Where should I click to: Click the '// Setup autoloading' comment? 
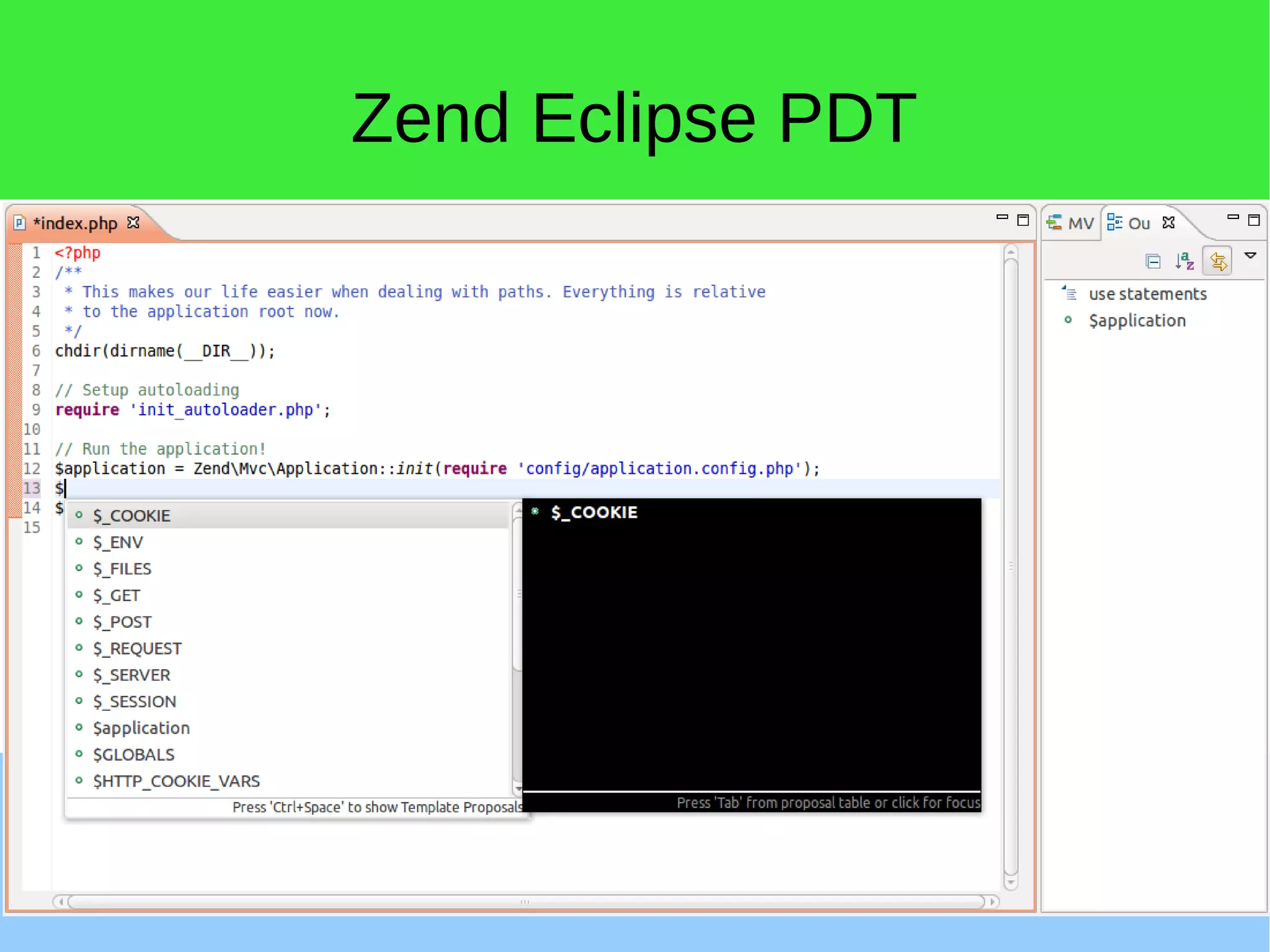(x=147, y=390)
